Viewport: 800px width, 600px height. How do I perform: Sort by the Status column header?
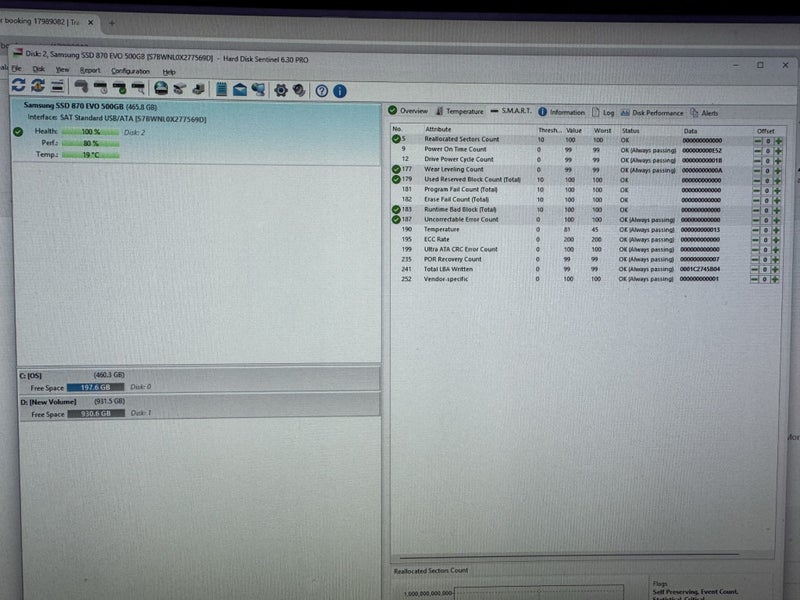pyautogui.click(x=630, y=131)
